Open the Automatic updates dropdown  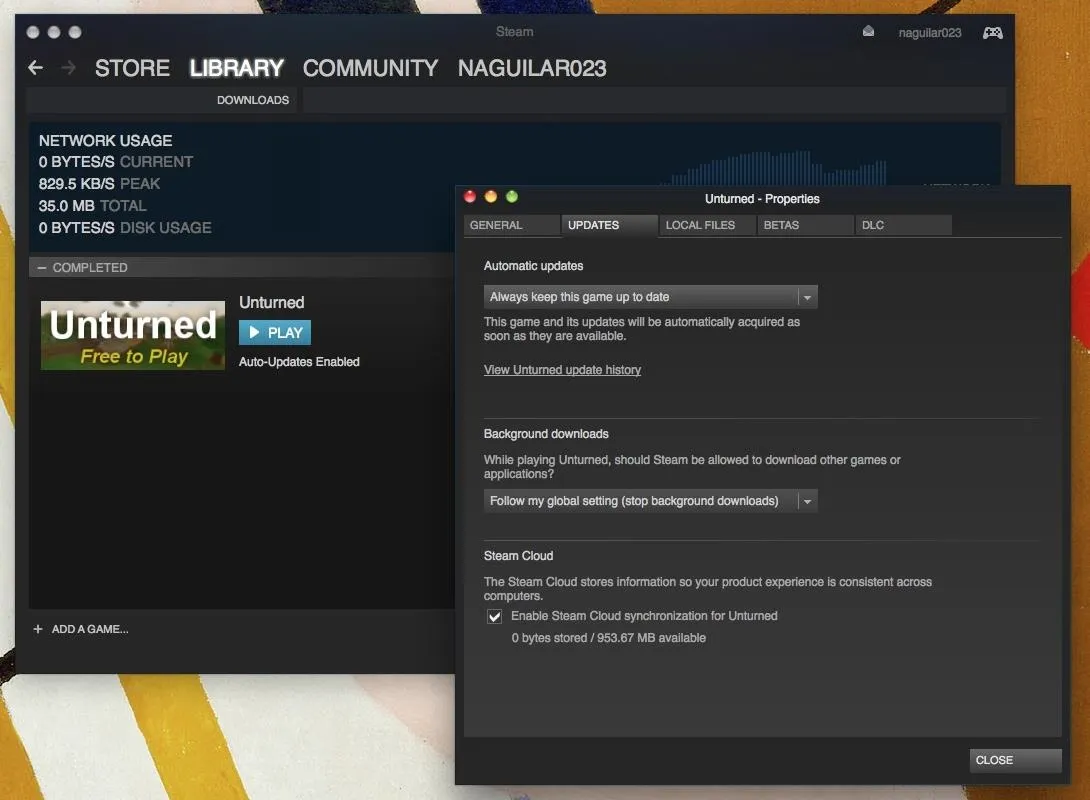point(650,297)
